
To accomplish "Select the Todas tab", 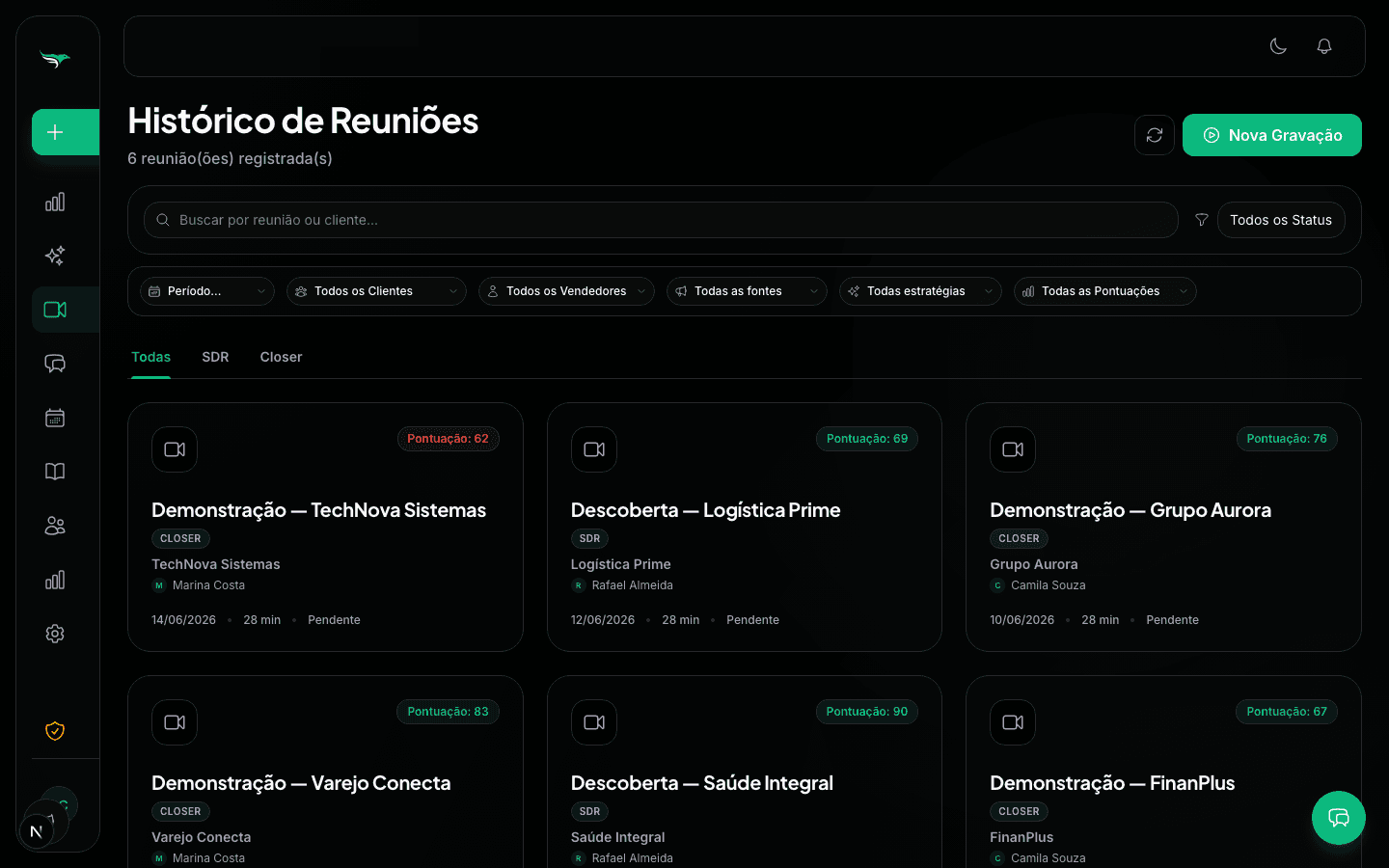I will point(150,357).
